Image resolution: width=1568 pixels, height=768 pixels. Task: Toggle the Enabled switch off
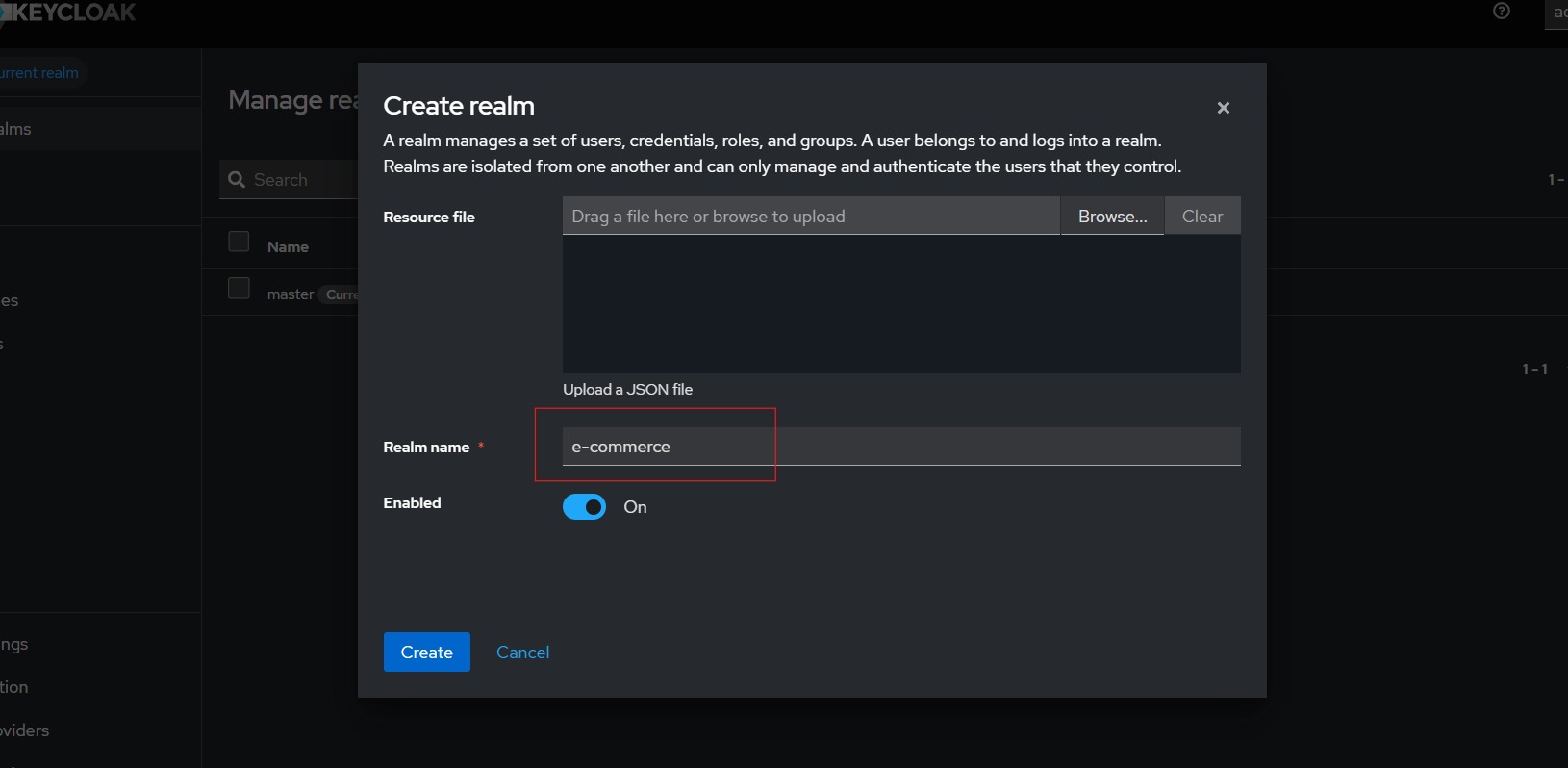(584, 507)
